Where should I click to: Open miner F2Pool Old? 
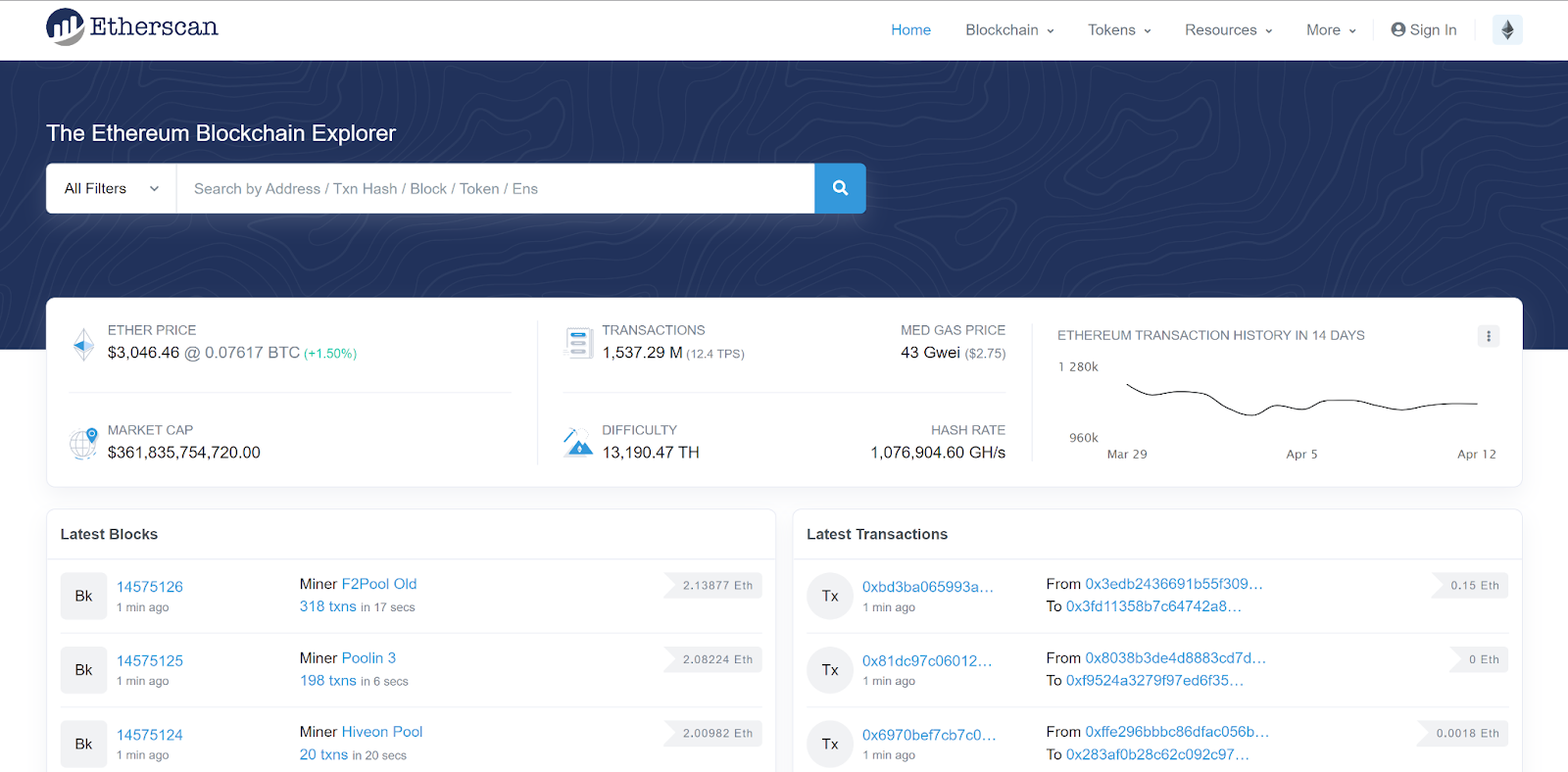click(x=379, y=584)
